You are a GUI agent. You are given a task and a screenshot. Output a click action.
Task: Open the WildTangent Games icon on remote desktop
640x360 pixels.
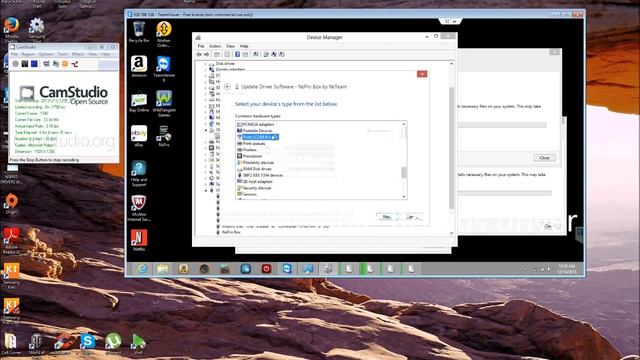click(x=164, y=104)
